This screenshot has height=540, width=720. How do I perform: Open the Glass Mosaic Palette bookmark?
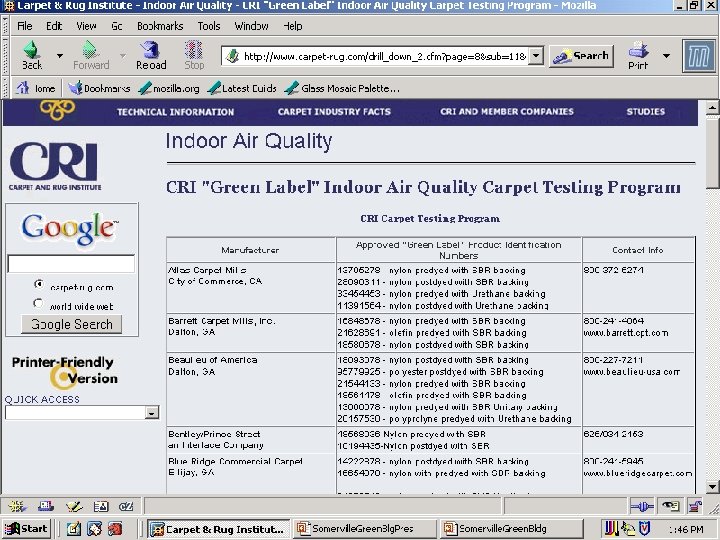(x=342, y=88)
